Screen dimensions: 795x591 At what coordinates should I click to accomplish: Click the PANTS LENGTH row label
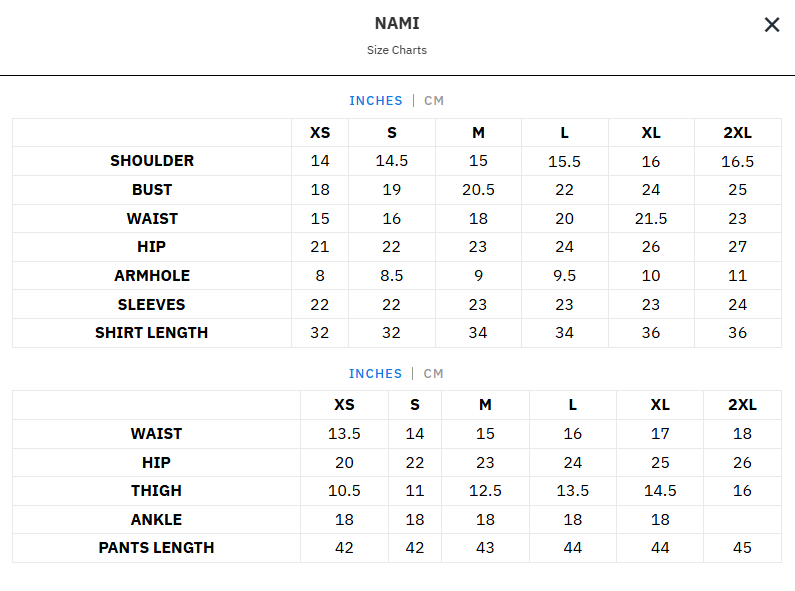click(156, 548)
